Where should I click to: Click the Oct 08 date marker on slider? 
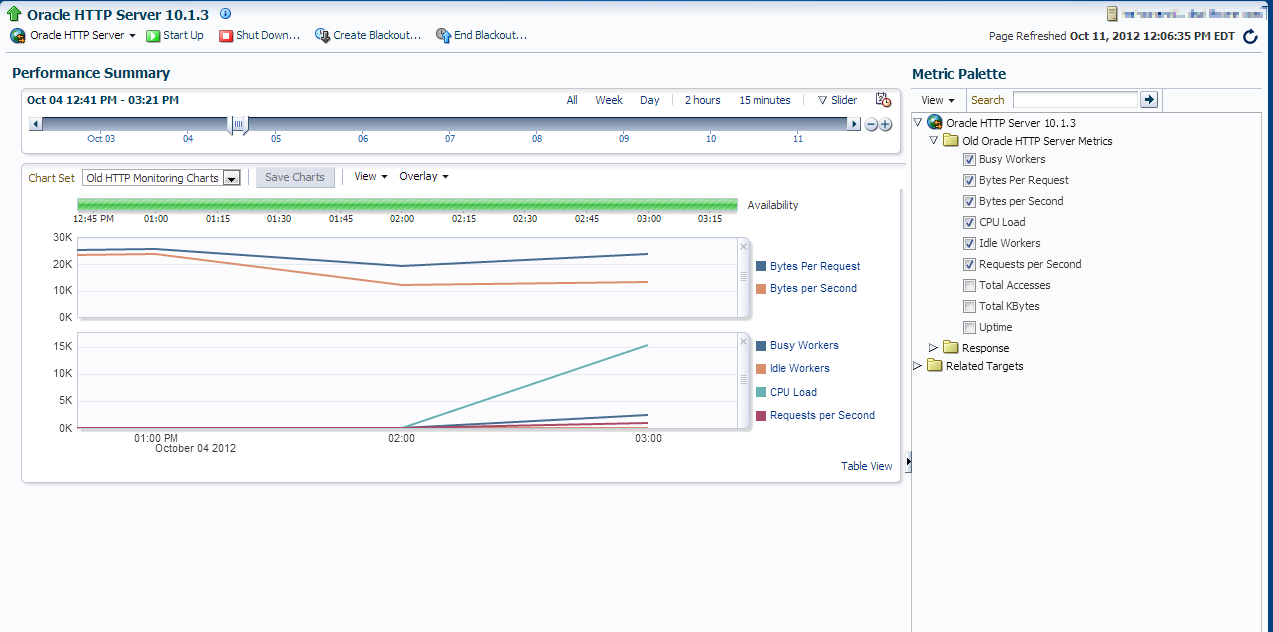(537, 139)
